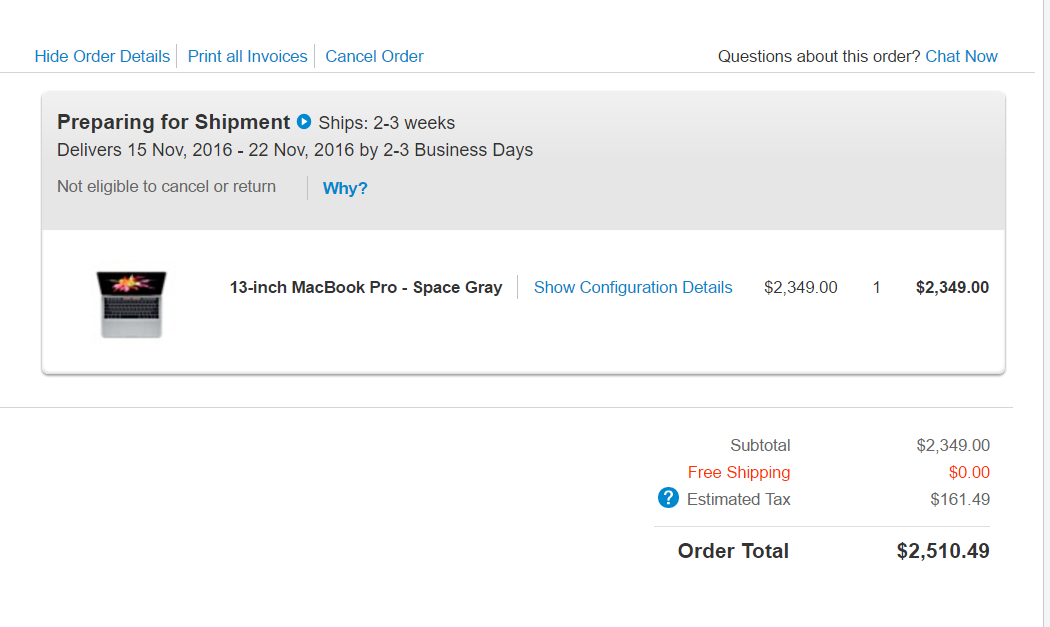Image resolution: width=1050 pixels, height=627 pixels.
Task: Hide Order Details
Action: [102, 56]
